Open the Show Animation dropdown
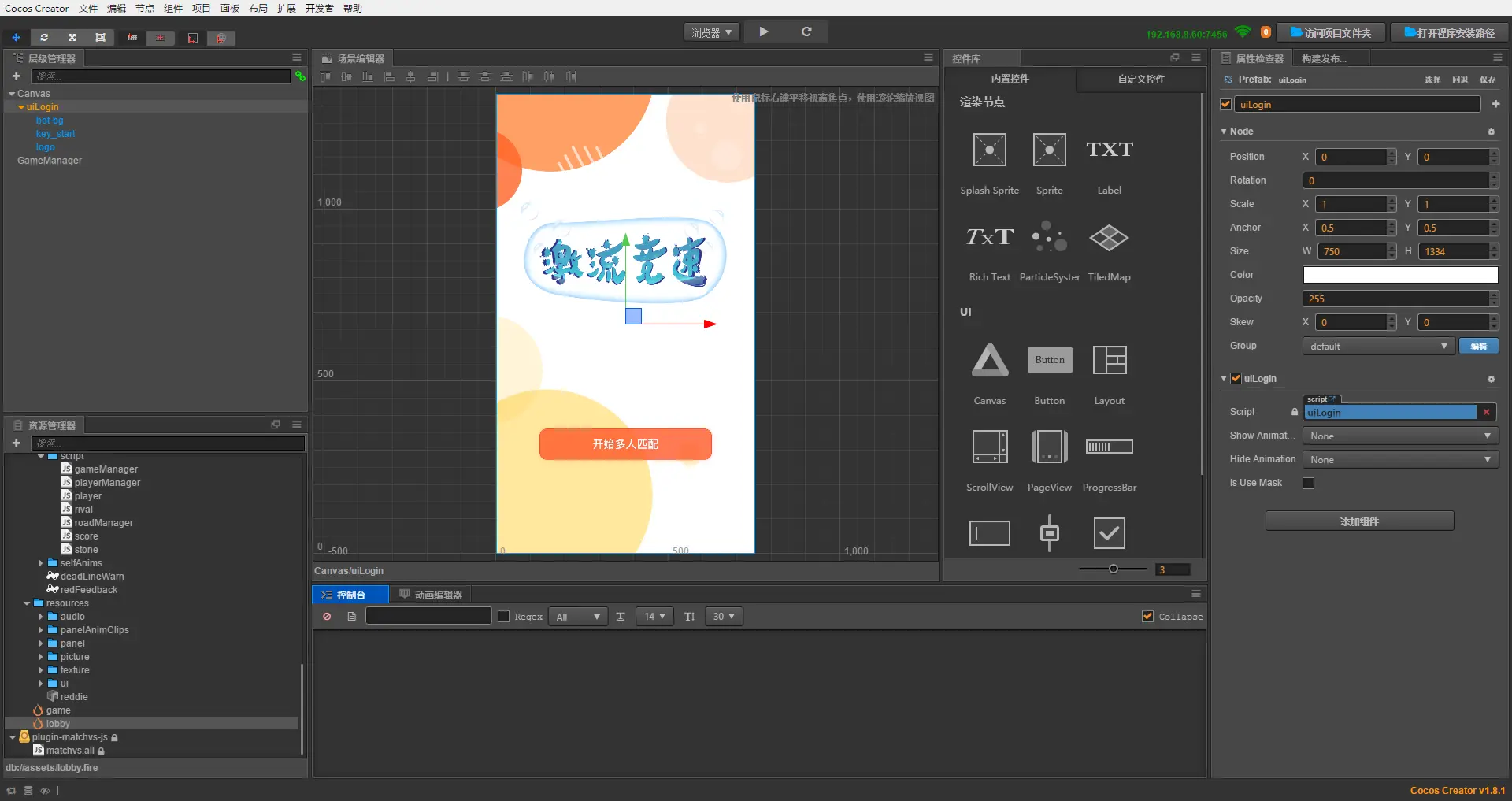Viewport: 1512px width, 801px height. [1399, 436]
